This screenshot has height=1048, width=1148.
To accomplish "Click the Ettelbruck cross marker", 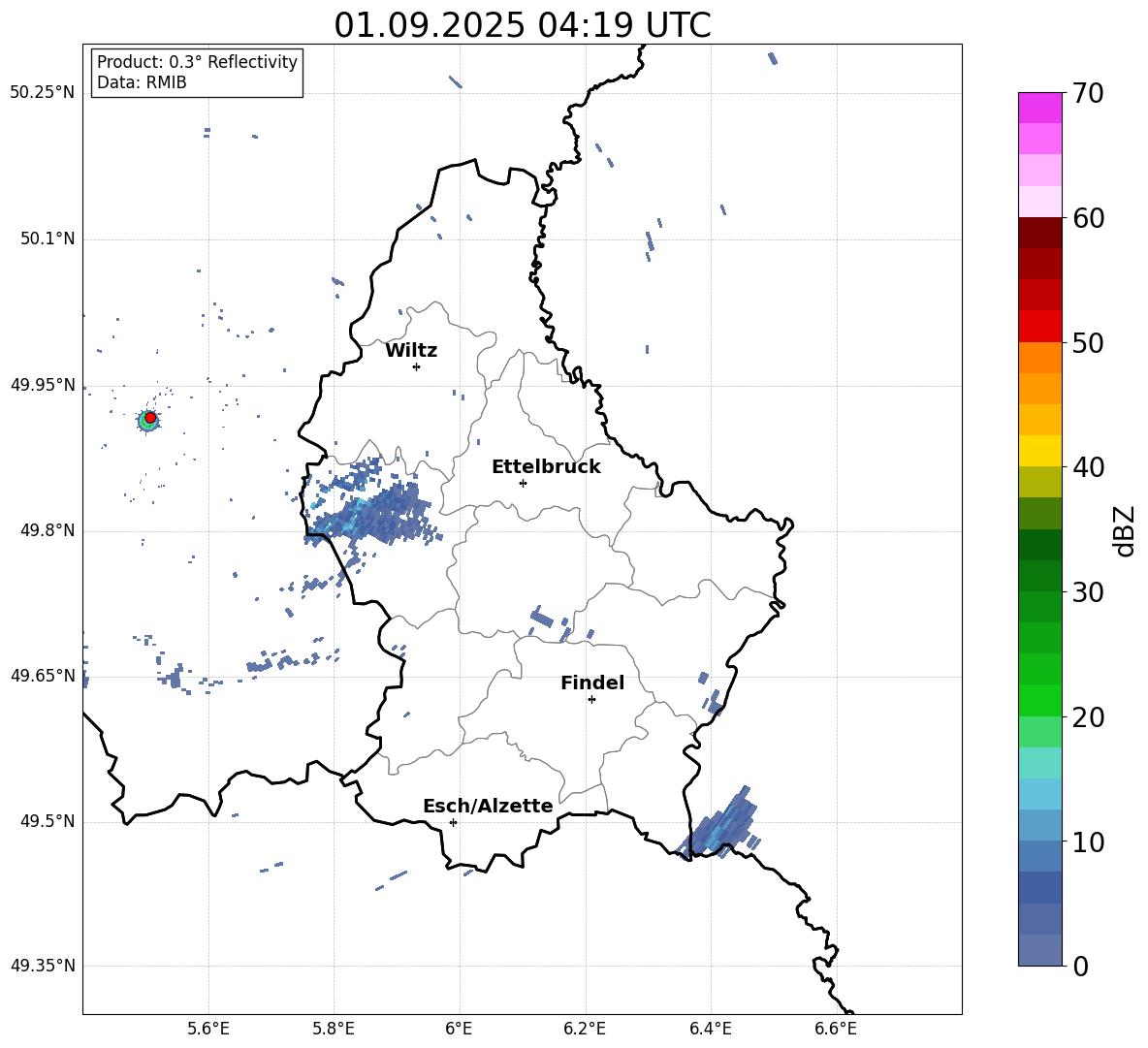I will (x=523, y=483).
